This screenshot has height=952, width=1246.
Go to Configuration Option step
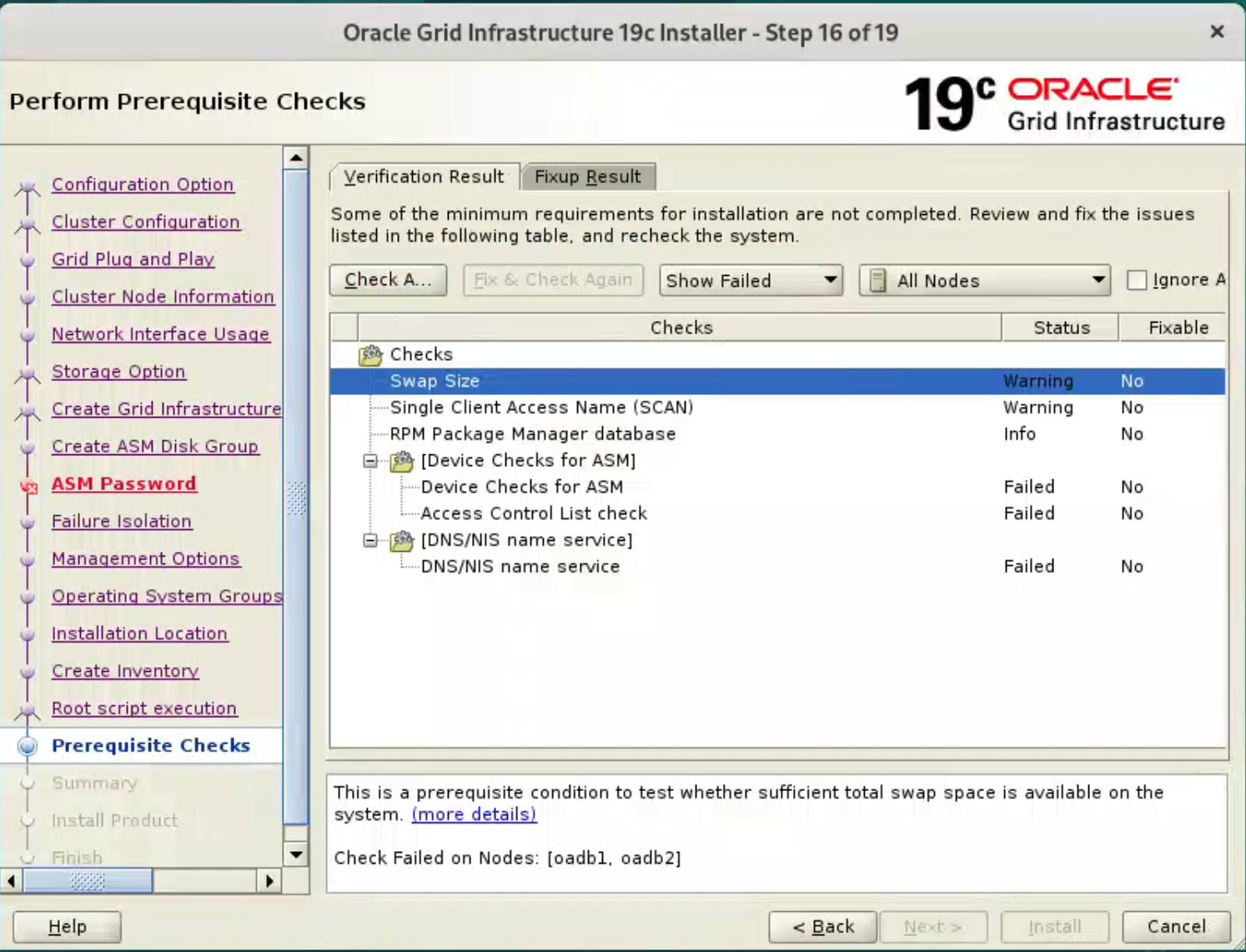coord(143,184)
